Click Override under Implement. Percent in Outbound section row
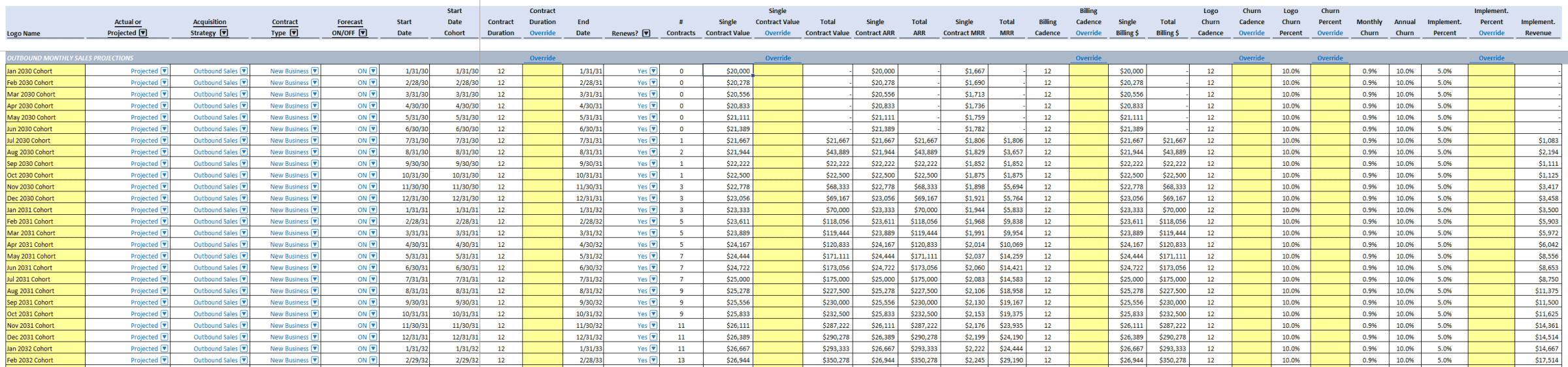The height and width of the screenshot is (367, 1568). point(1492,58)
